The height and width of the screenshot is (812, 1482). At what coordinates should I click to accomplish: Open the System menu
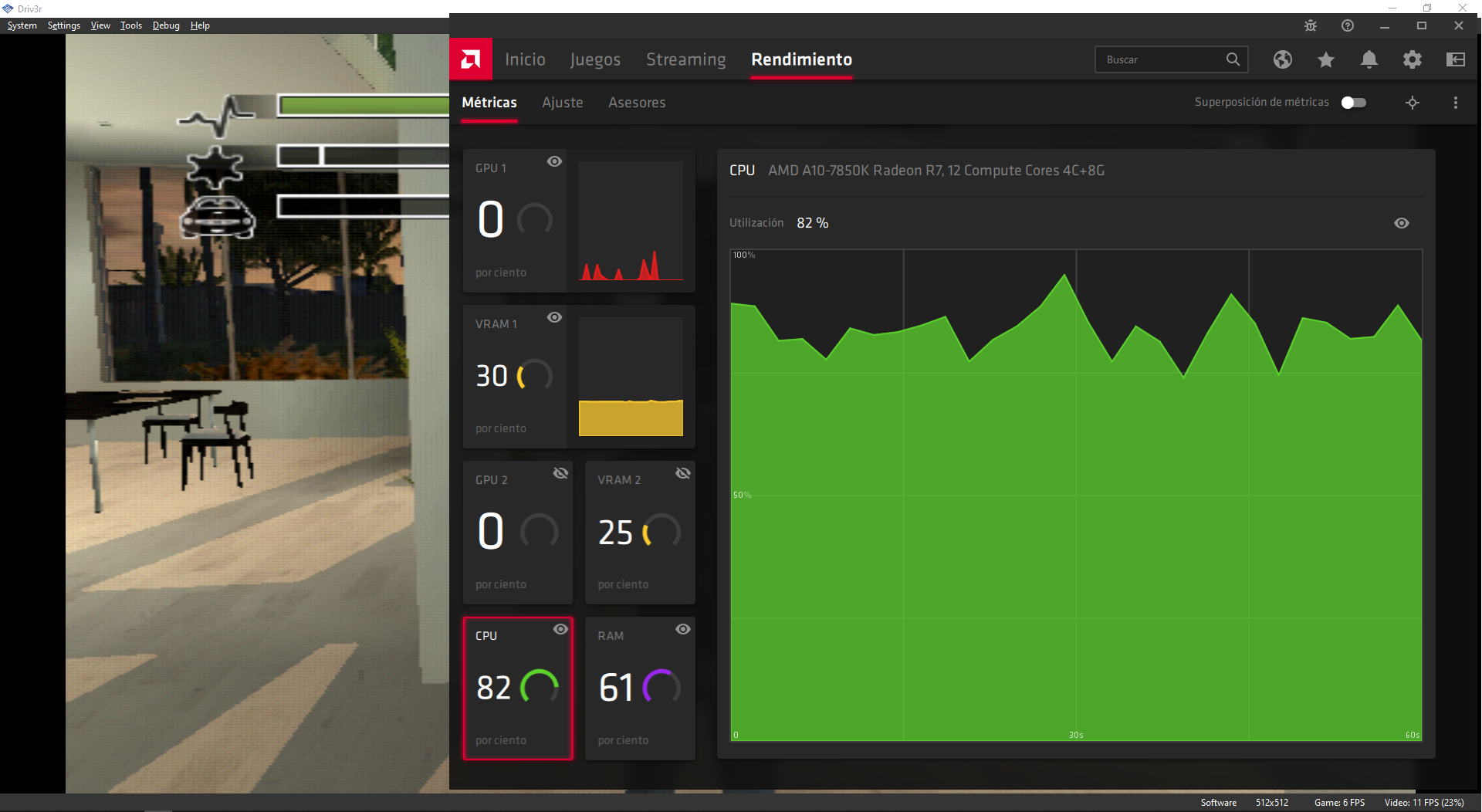pyautogui.click(x=22, y=25)
